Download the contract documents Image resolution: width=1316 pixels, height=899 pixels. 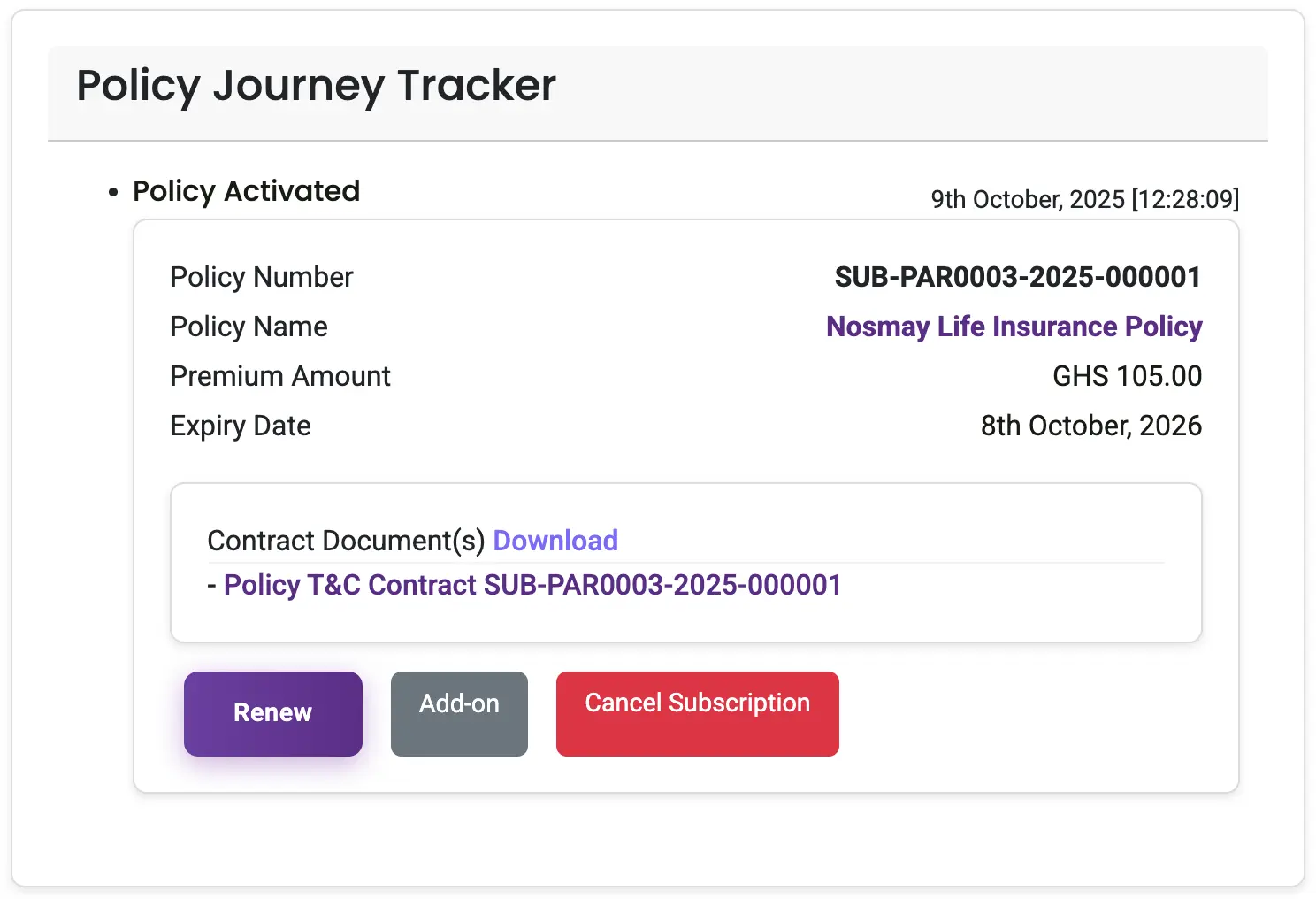click(555, 541)
